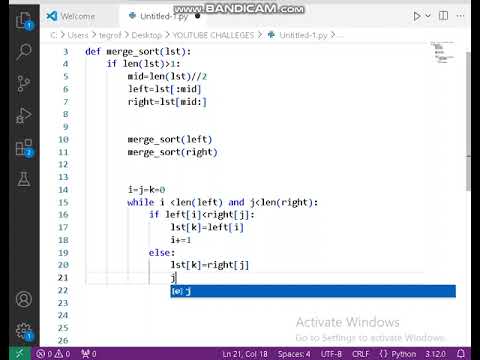Open the More Actions ellipsis menu

460,16
